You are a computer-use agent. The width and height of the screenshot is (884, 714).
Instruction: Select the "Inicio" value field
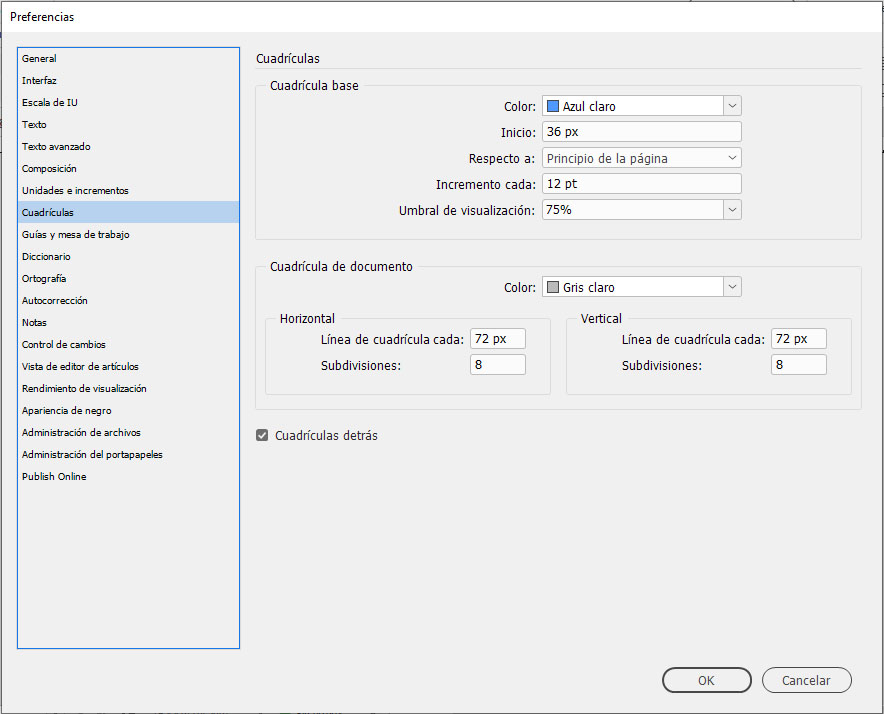[640, 131]
